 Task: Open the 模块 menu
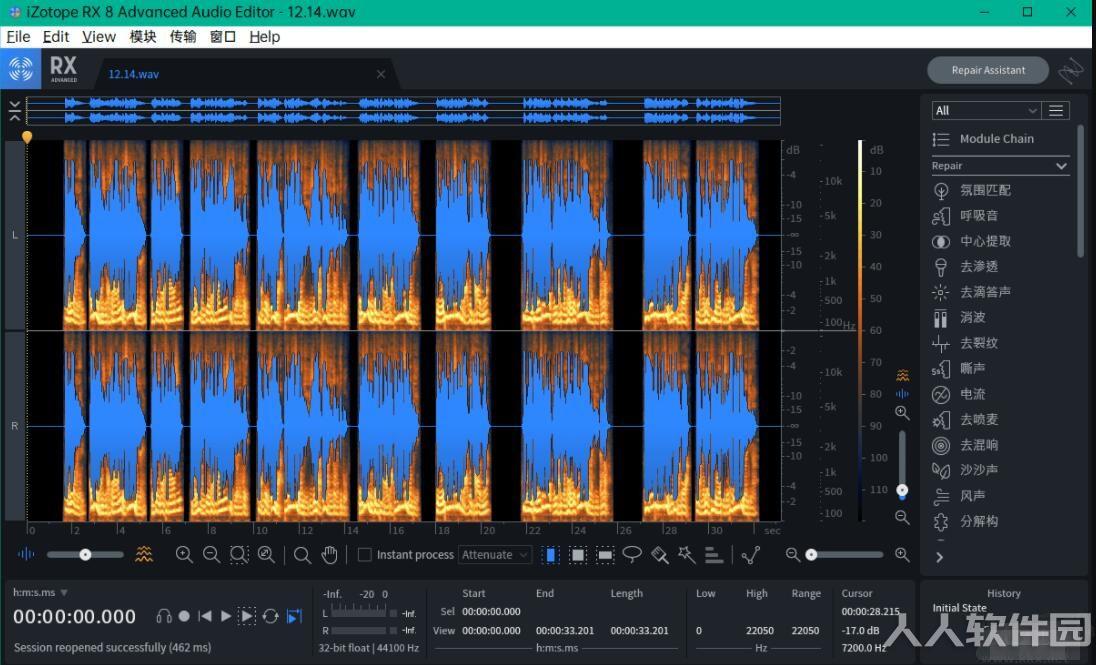click(x=143, y=36)
